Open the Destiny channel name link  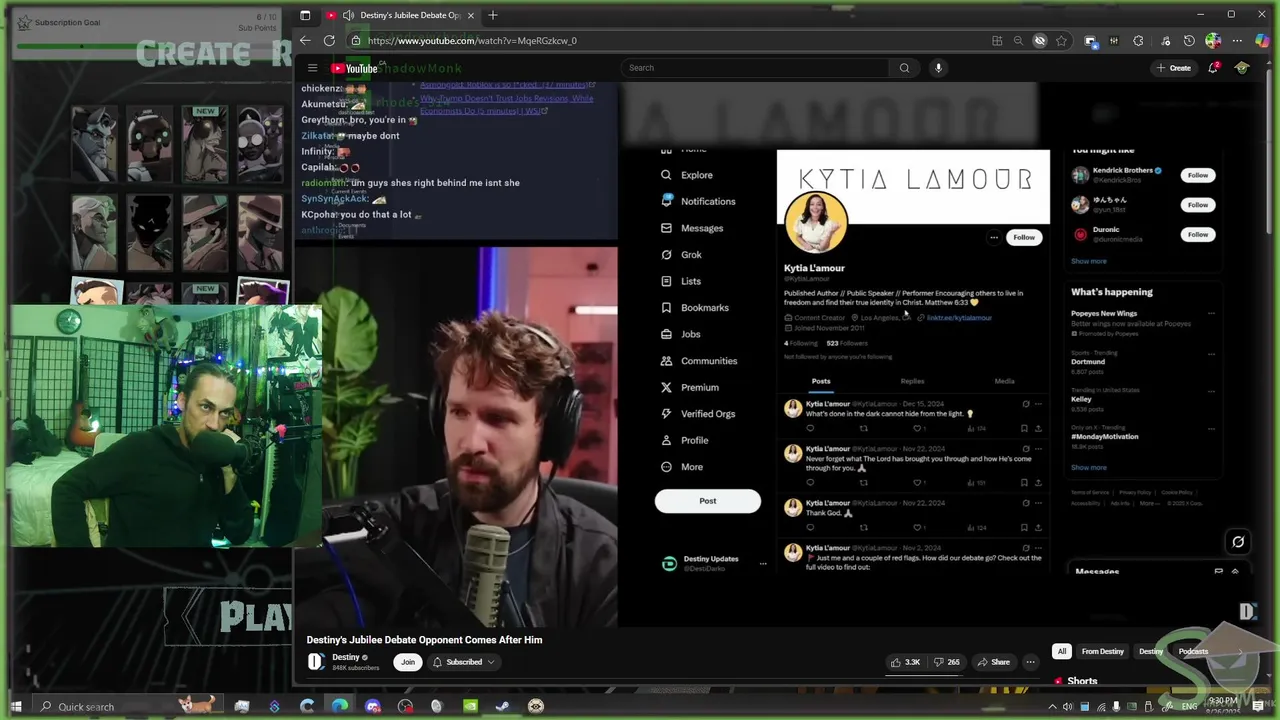pyautogui.click(x=345, y=657)
